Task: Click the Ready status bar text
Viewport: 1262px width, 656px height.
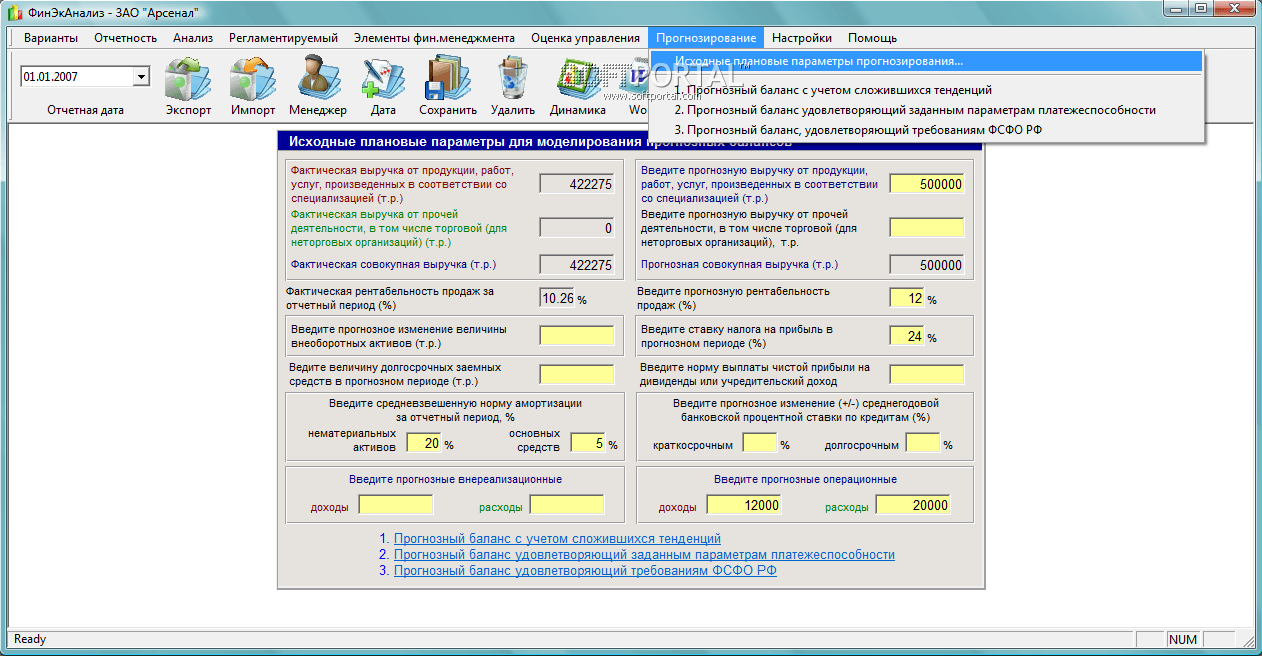Action: 30,639
